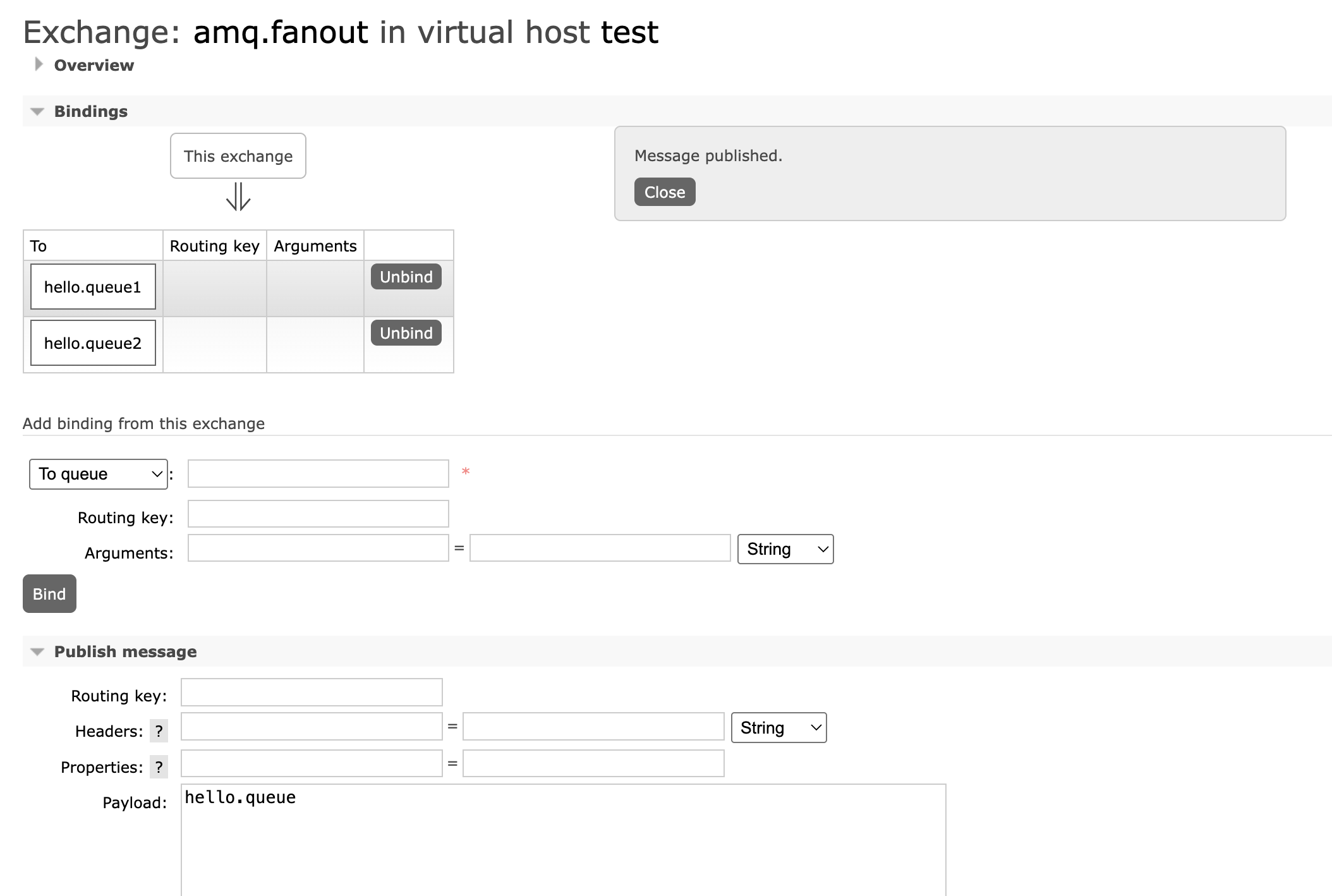
Task: Close the Message published notification
Action: click(x=664, y=192)
